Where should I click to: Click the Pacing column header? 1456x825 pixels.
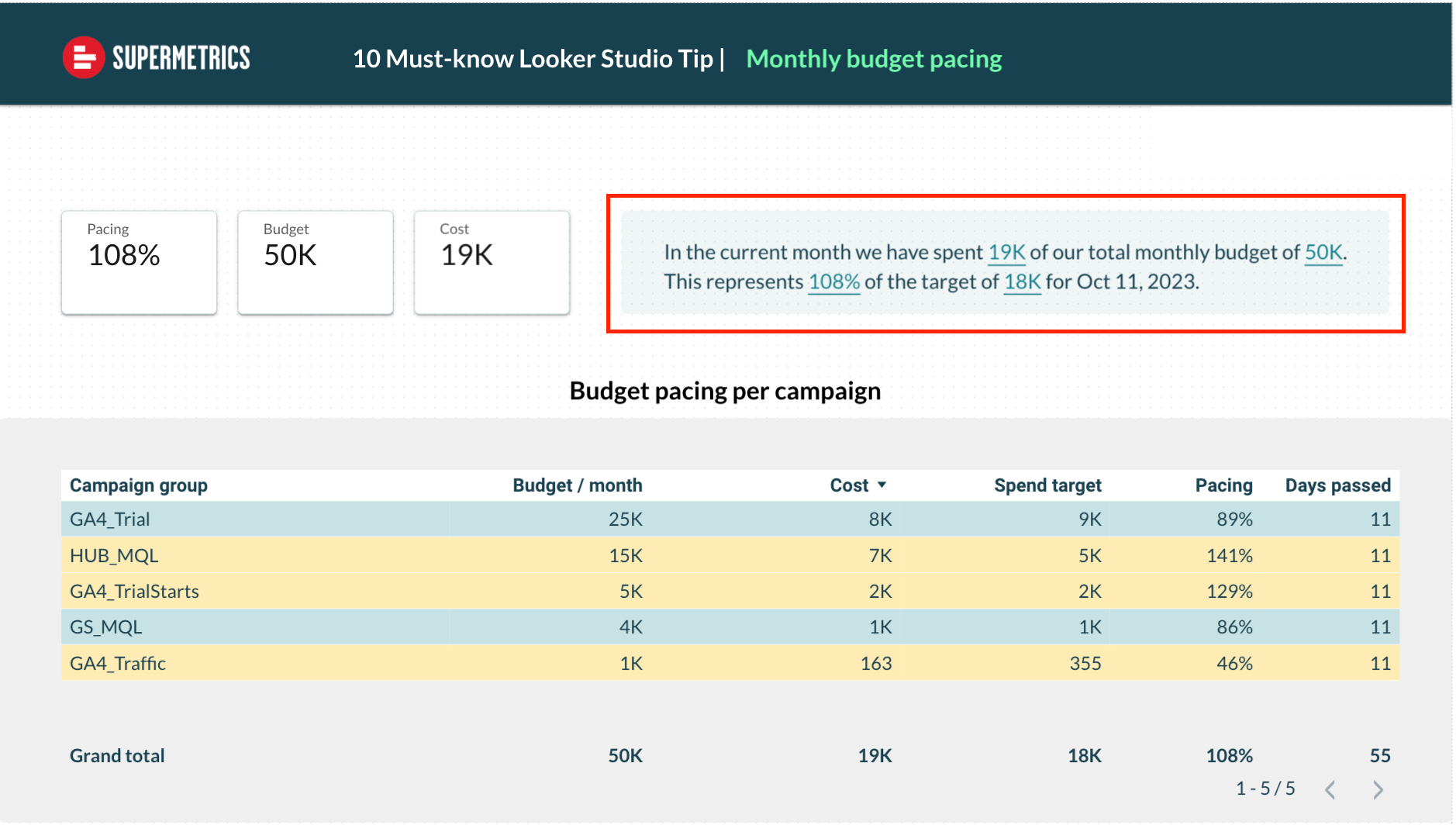pyautogui.click(x=1223, y=485)
